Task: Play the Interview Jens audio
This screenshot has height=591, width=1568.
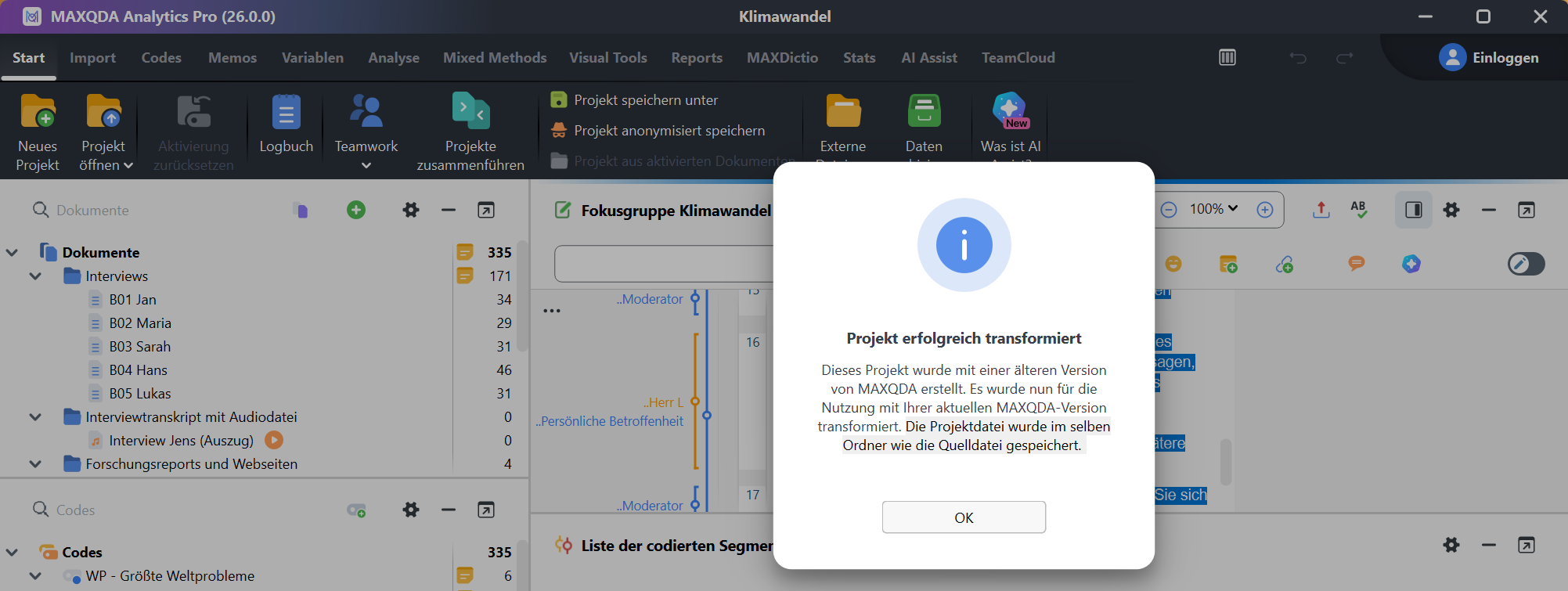Action: click(x=274, y=441)
